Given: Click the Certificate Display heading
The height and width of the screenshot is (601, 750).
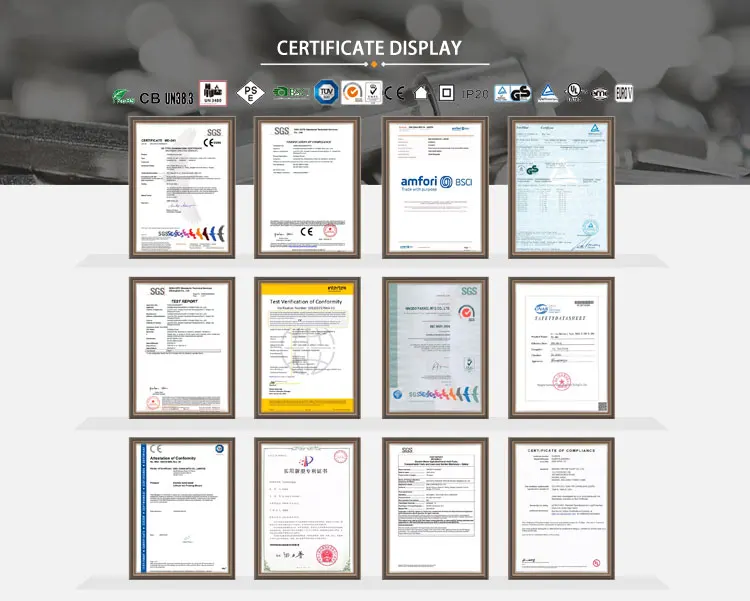Looking at the screenshot, I should 369,47.
